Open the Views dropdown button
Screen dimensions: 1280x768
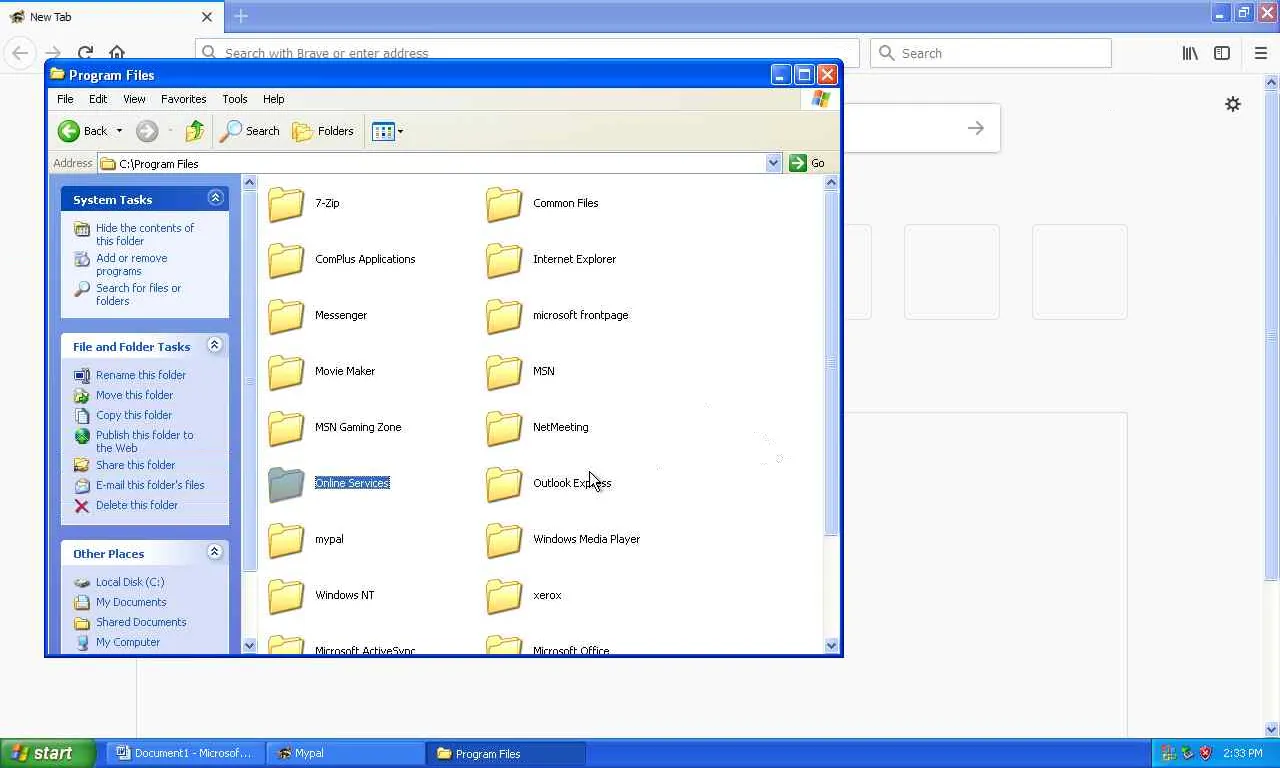(x=387, y=131)
